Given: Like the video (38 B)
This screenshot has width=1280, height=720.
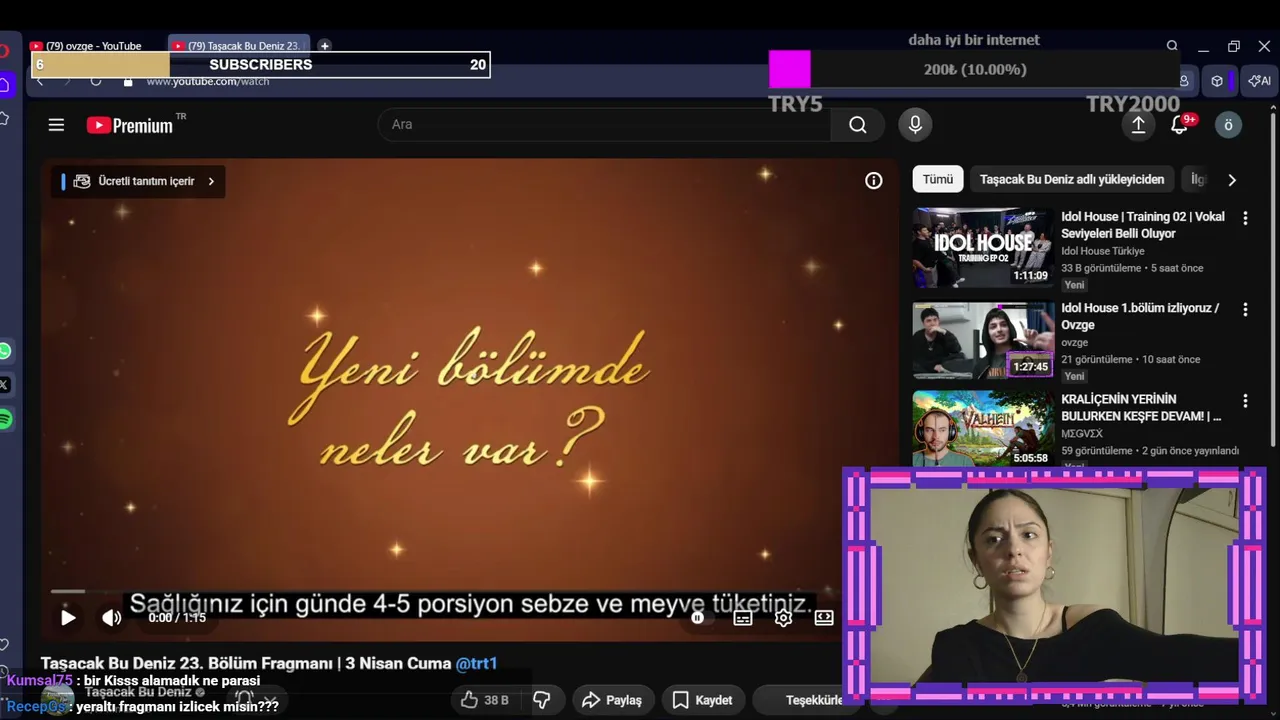Looking at the screenshot, I should coord(485,700).
